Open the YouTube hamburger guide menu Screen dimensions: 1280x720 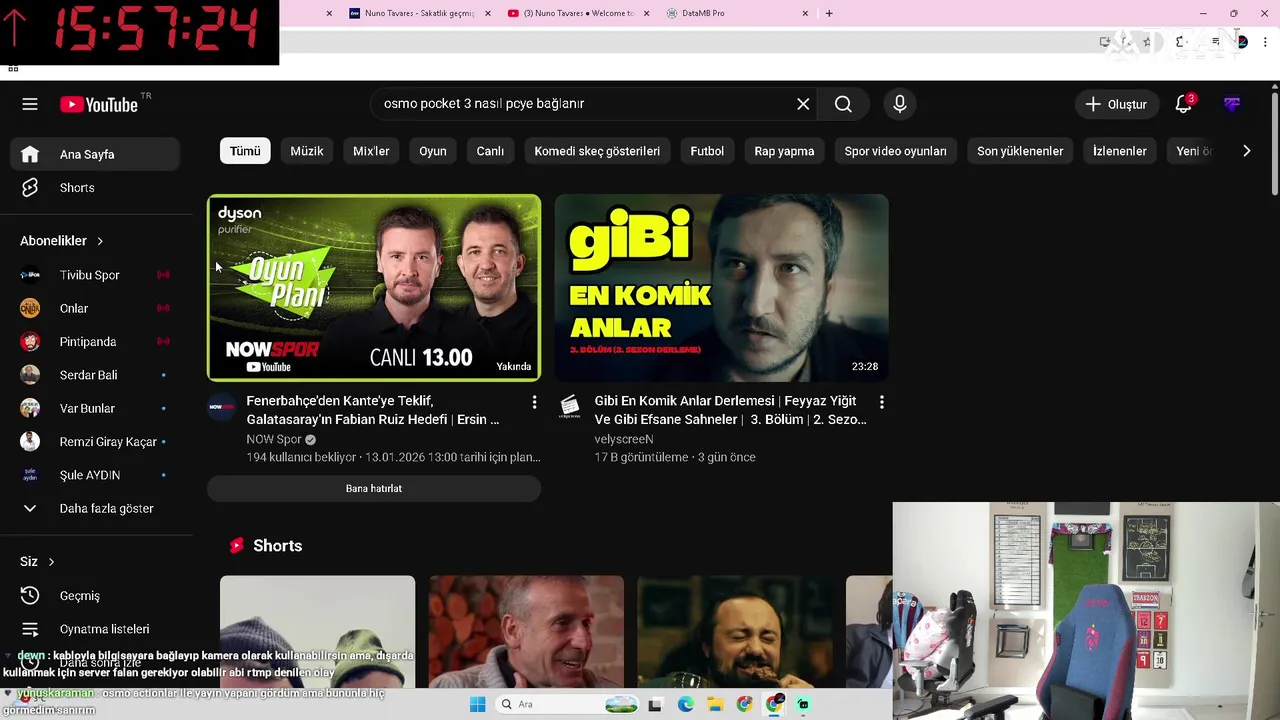click(x=30, y=104)
